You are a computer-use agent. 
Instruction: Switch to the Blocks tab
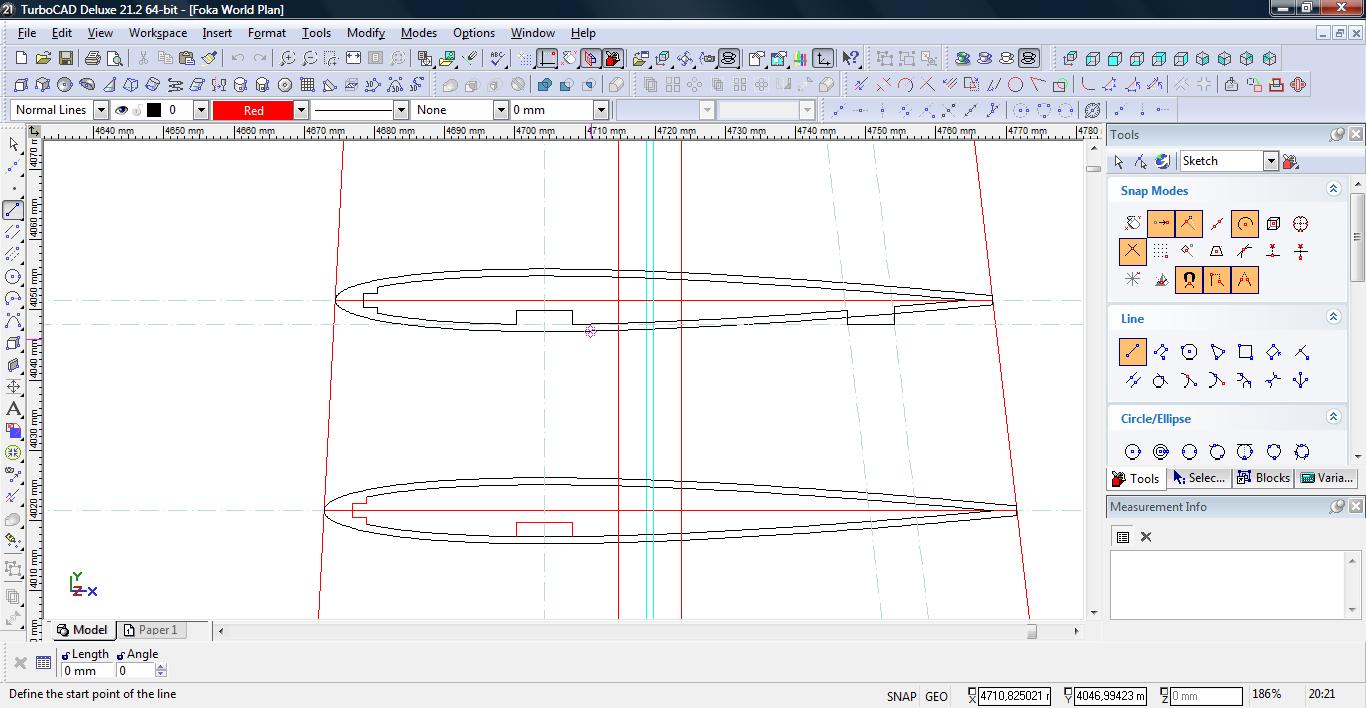[1264, 478]
